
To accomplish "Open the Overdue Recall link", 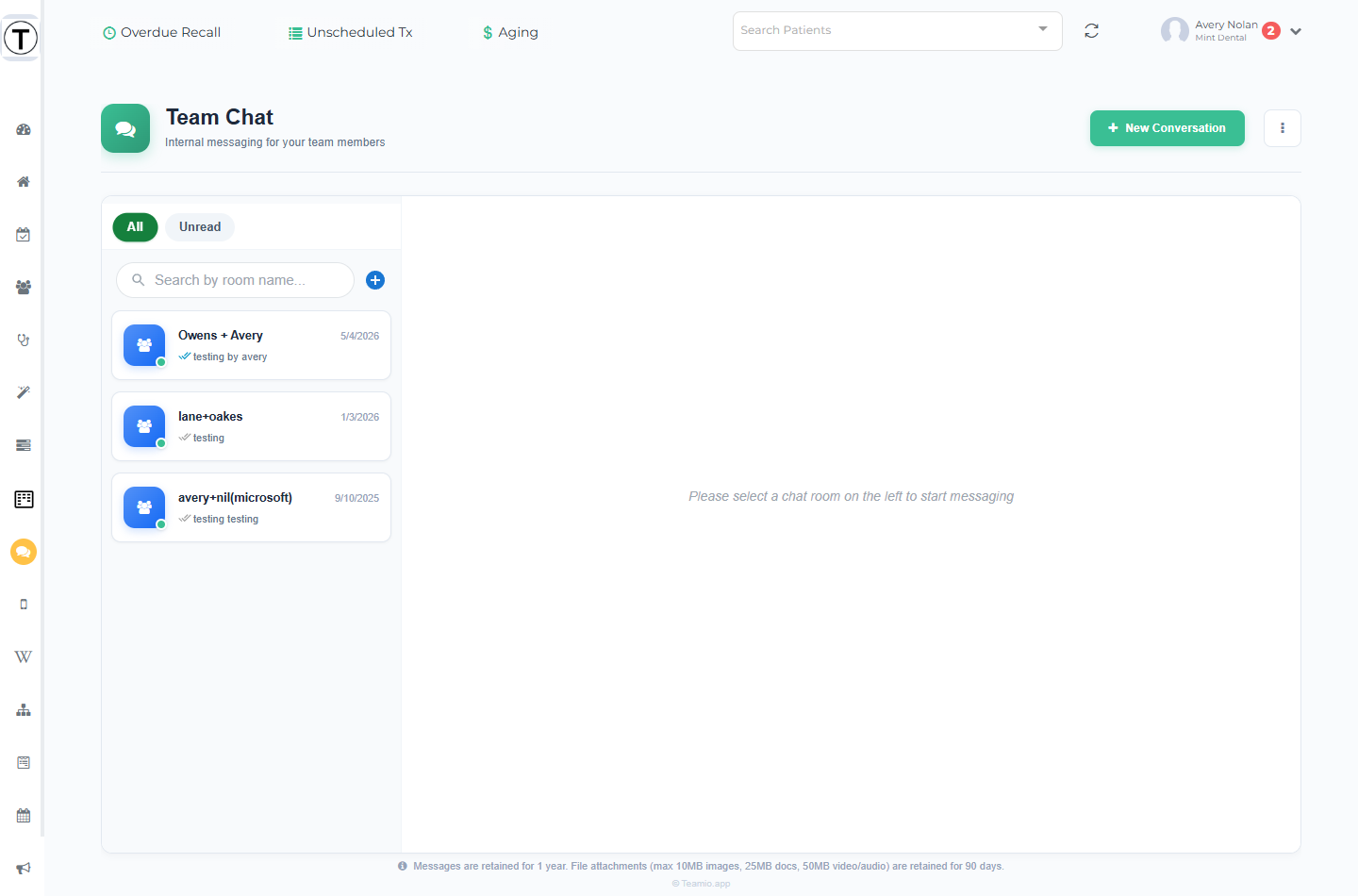I will pyautogui.click(x=161, y=32).
